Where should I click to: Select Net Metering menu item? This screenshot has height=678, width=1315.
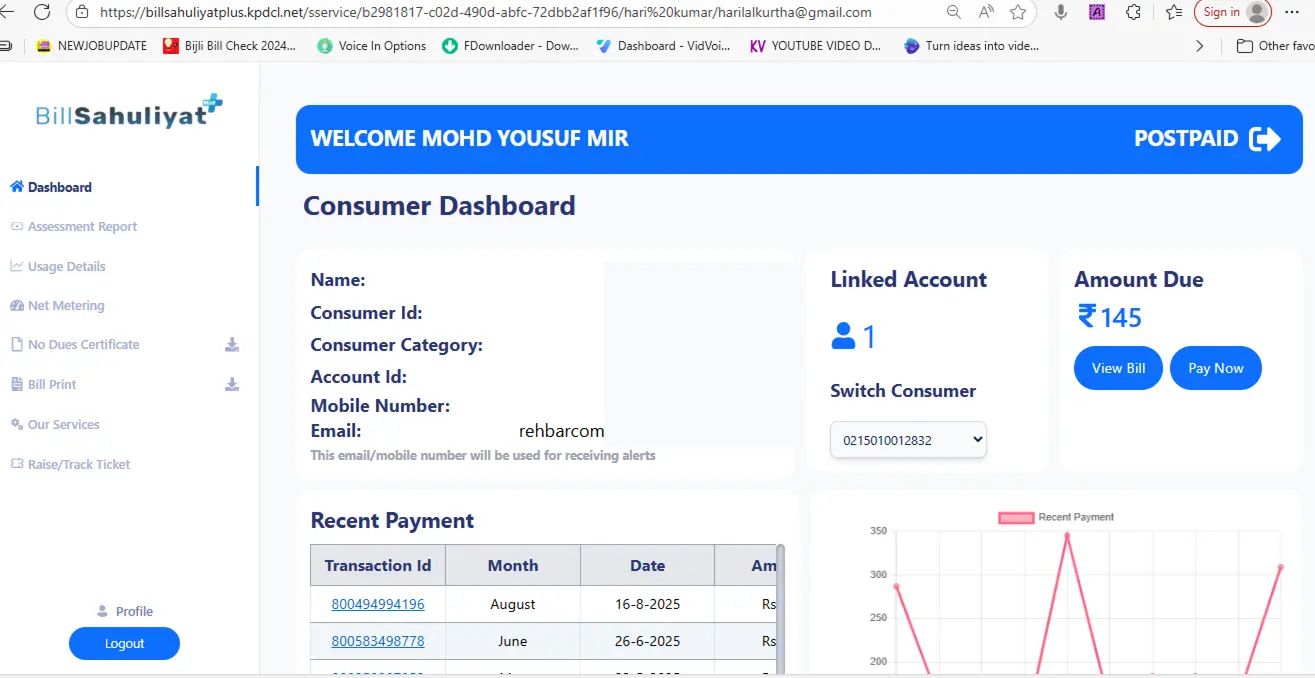66,306
